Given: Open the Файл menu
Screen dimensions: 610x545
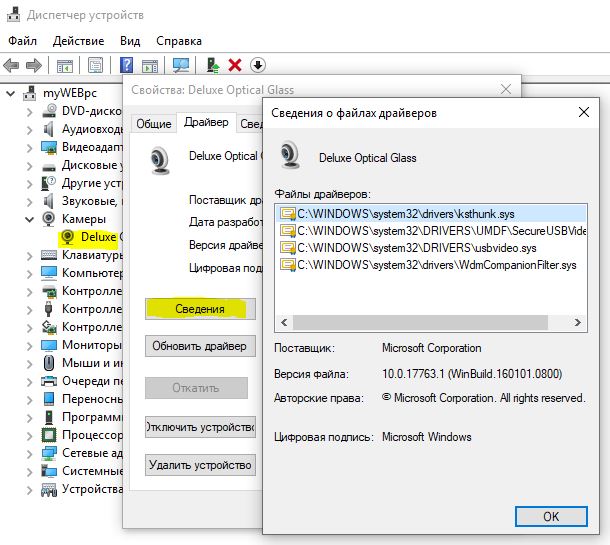Looking at the screenshot, I should [x=22, y=41].
